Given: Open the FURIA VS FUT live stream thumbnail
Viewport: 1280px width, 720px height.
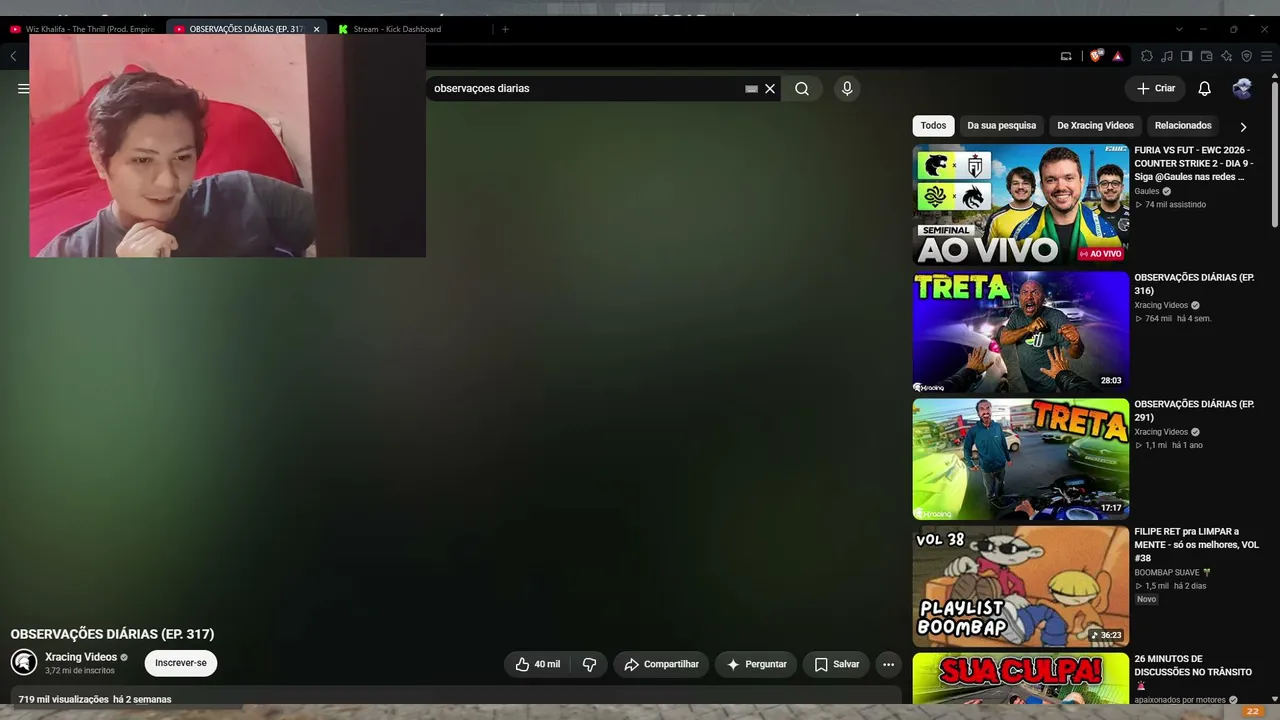Looking at the screenshot, I should point(1020,205).
